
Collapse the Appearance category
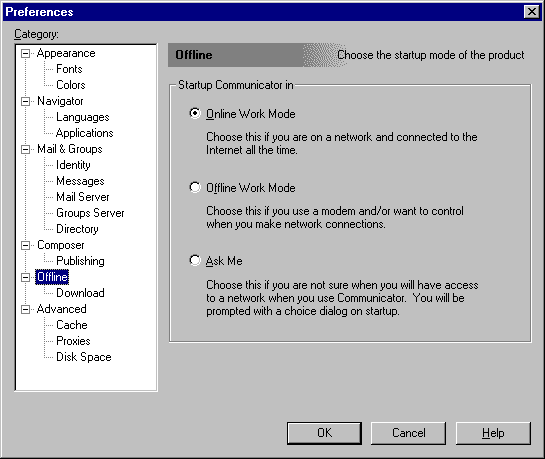point(25,53)
